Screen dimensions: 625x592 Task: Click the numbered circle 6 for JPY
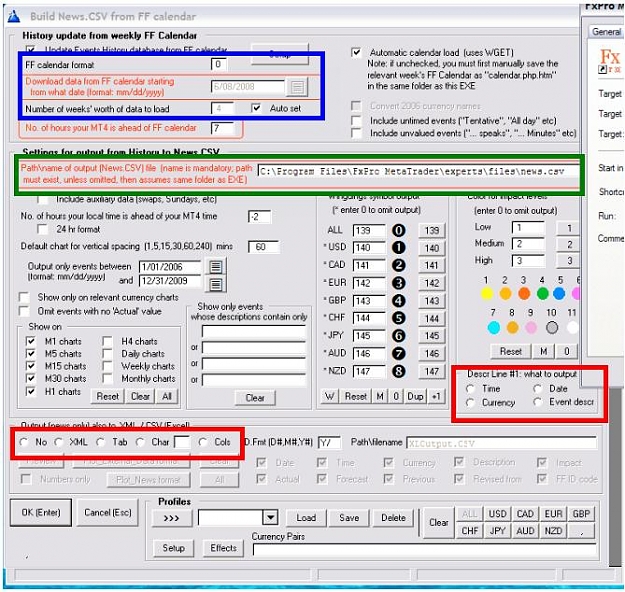tap(398, 336)
